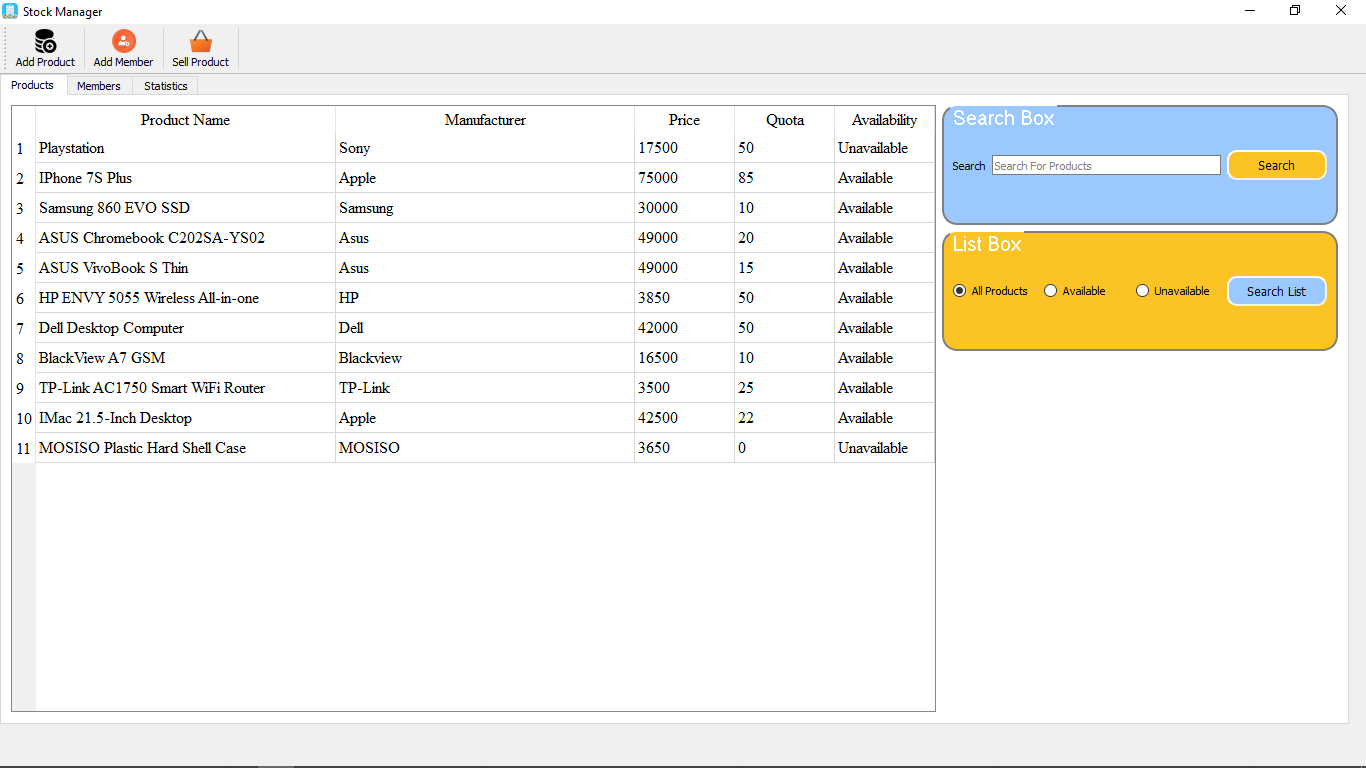Focus the Search For Products input field
Viewport: 1366px width, 768px height.
(x=1106, y=165)
